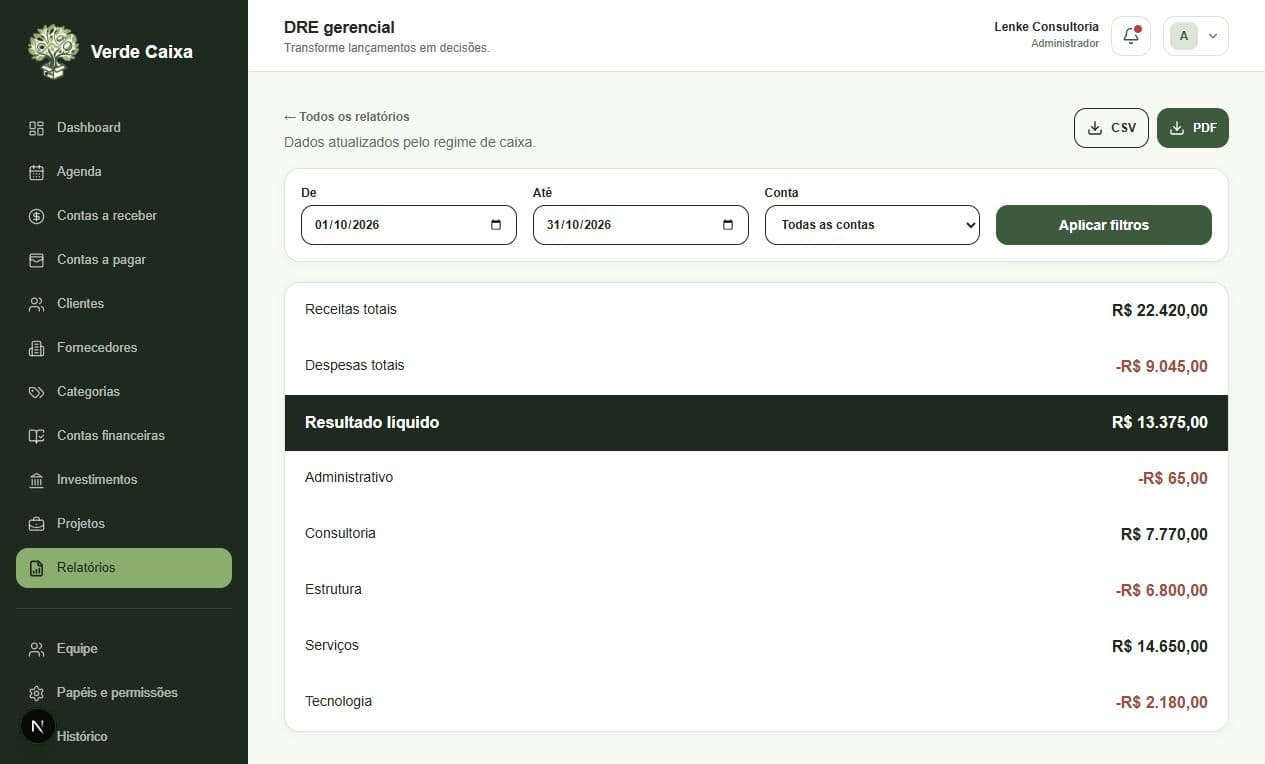Screen dimensions: 1265x764
Task: Open Dashboard in the sidebar
Action: [124, 128]
